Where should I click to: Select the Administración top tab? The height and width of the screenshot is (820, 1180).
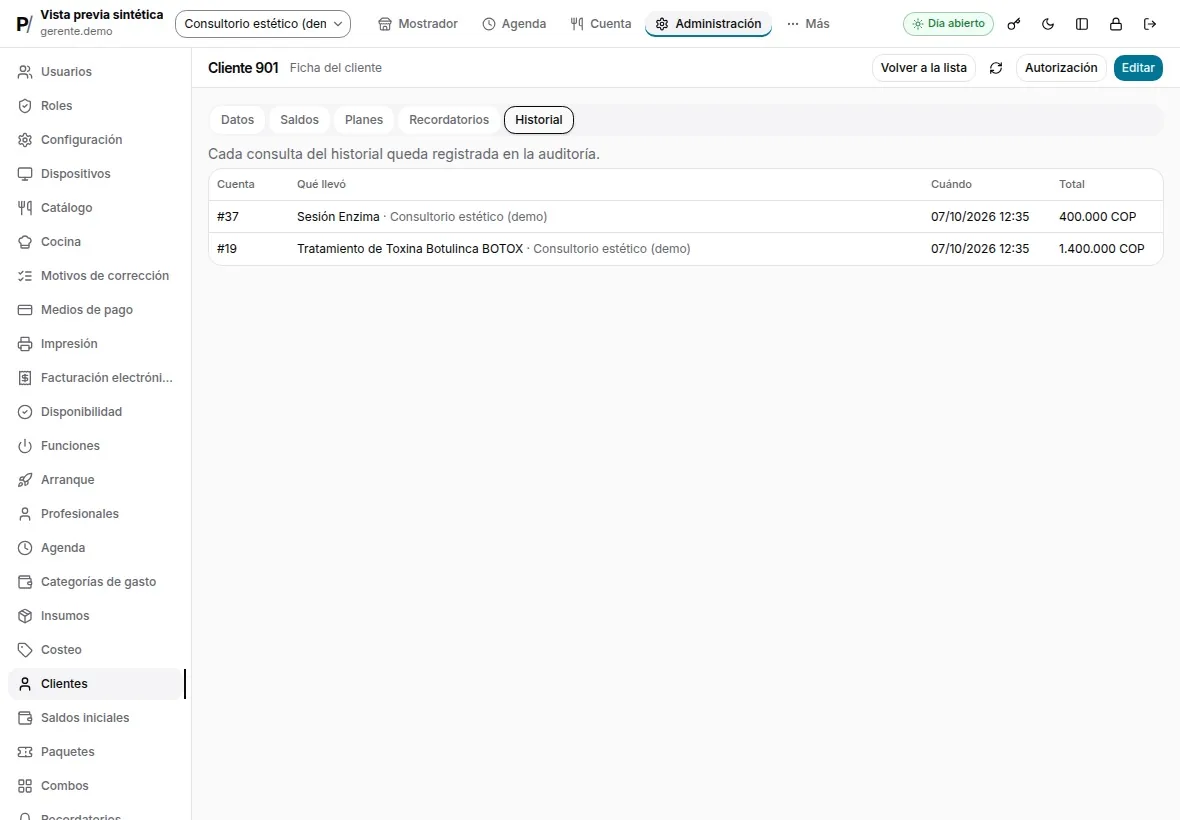pos(708,24)
